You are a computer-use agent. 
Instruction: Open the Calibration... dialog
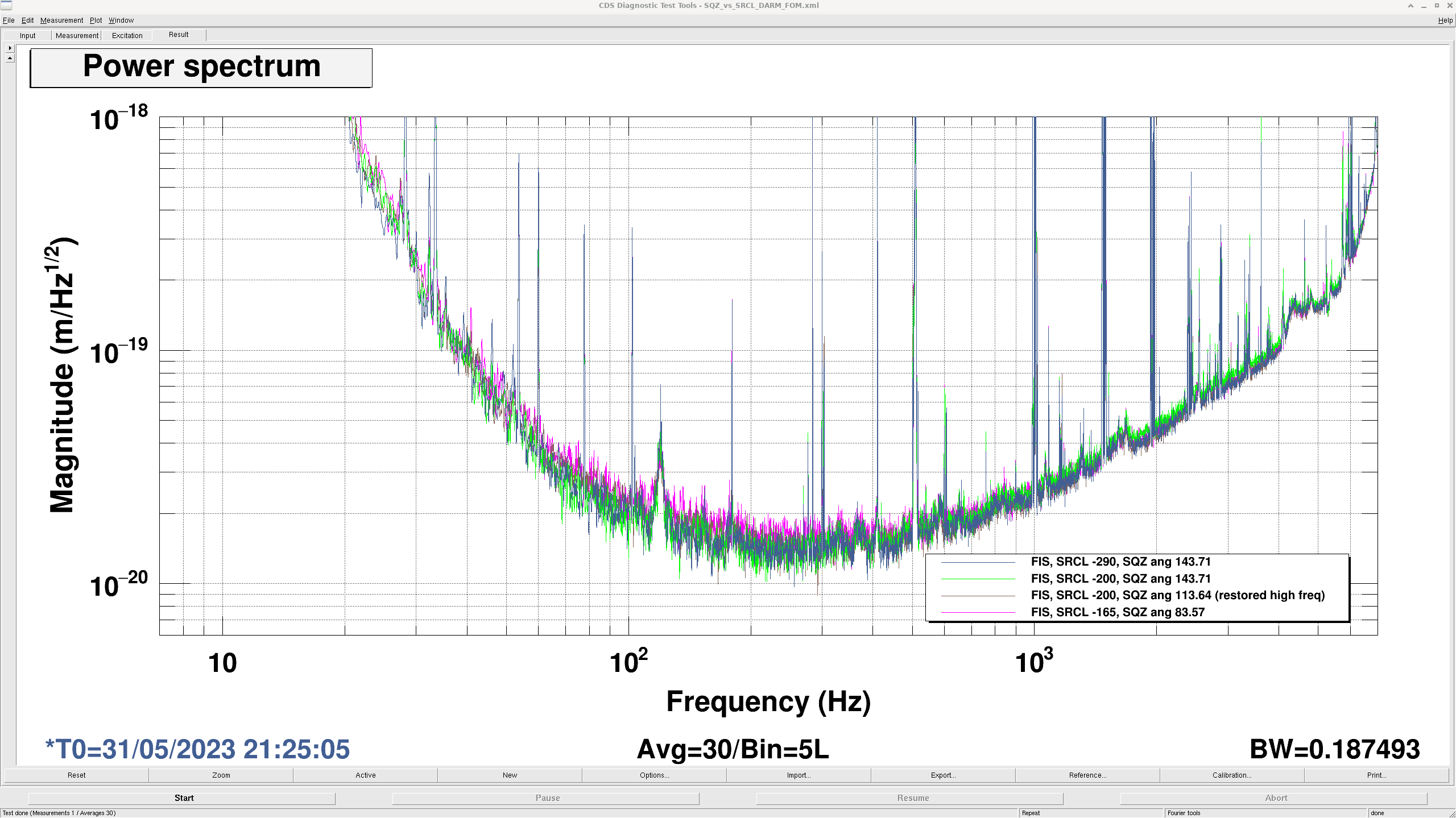point(1231,775)
